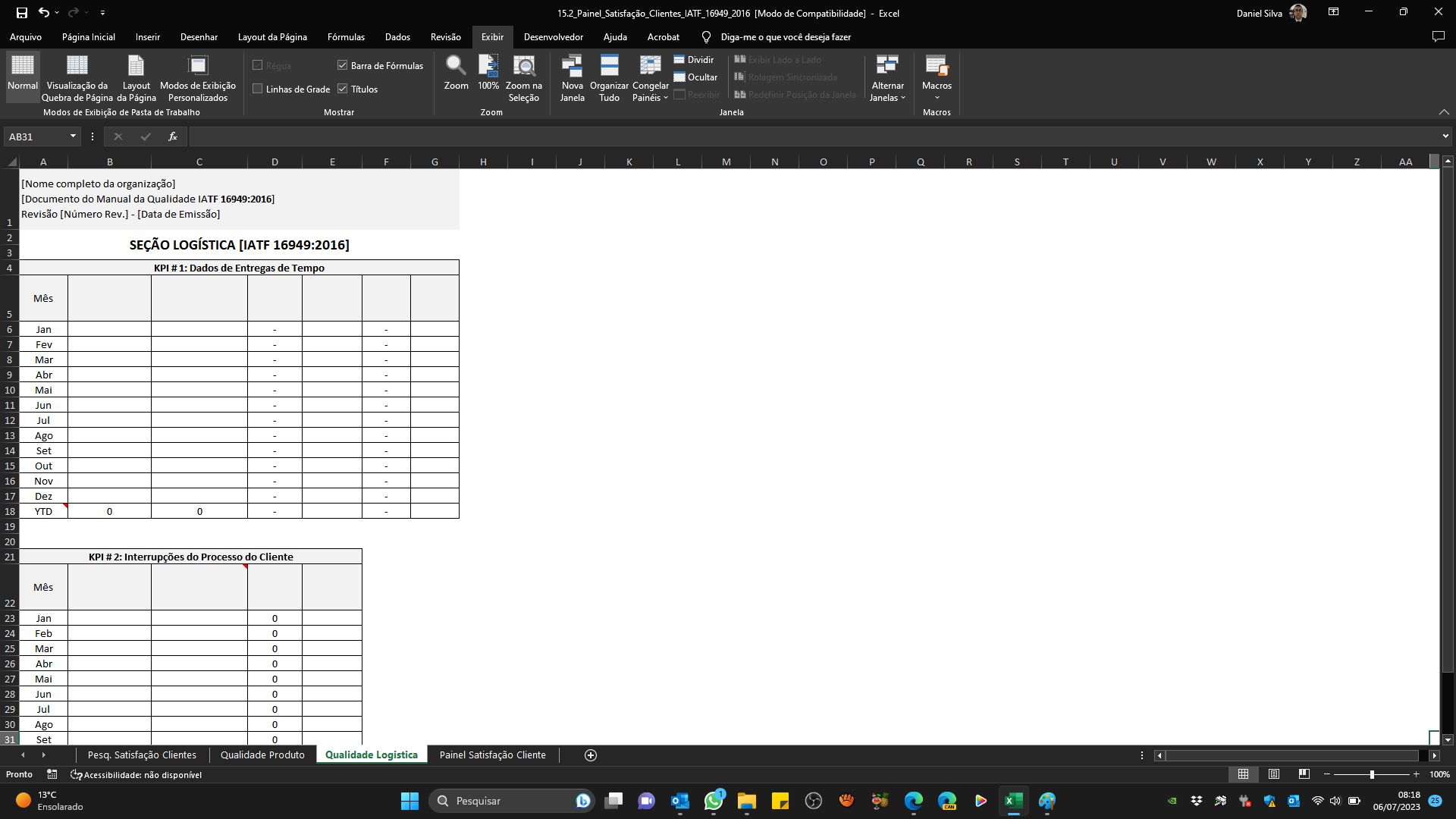
Task: Toggle the Títulos checkbox
Action: tap(343, 89)
